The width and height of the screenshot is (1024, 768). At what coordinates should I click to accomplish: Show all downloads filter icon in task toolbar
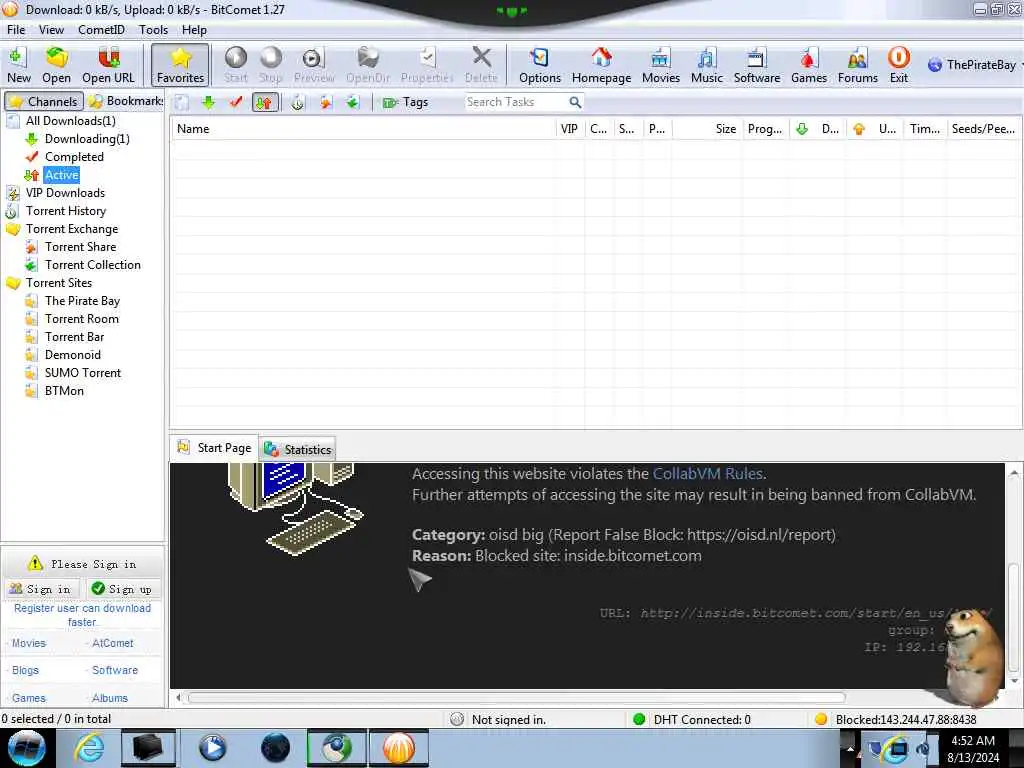point(182,103)
